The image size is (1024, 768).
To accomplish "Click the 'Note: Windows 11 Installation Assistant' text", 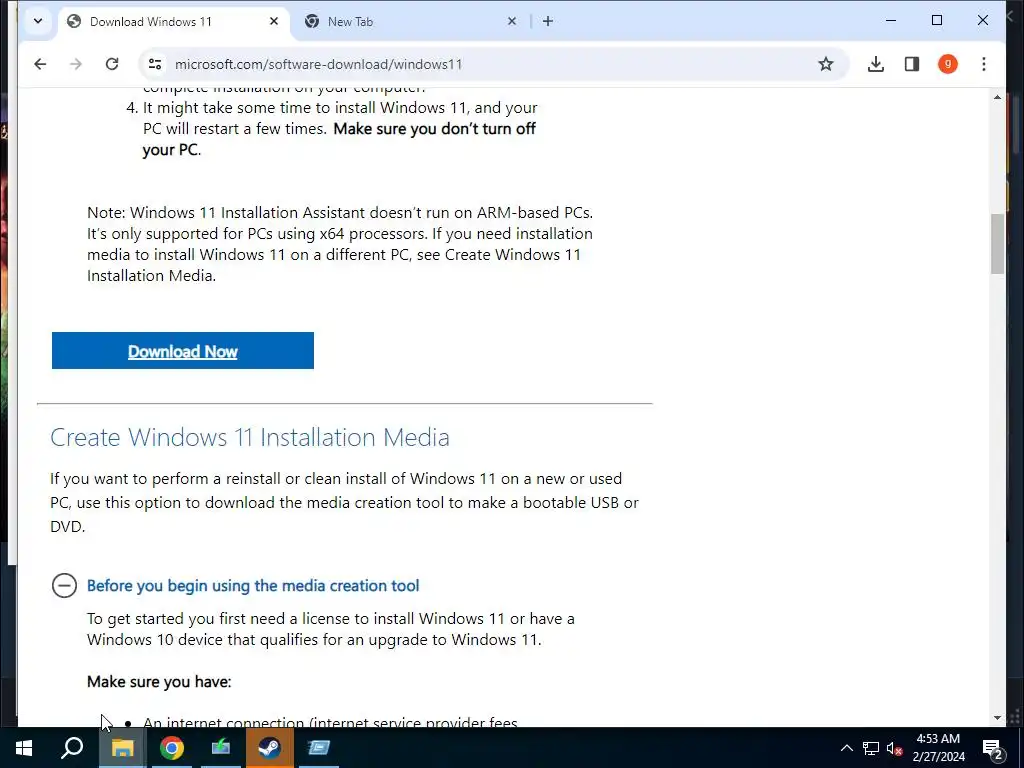I will (x=226, y=212).
